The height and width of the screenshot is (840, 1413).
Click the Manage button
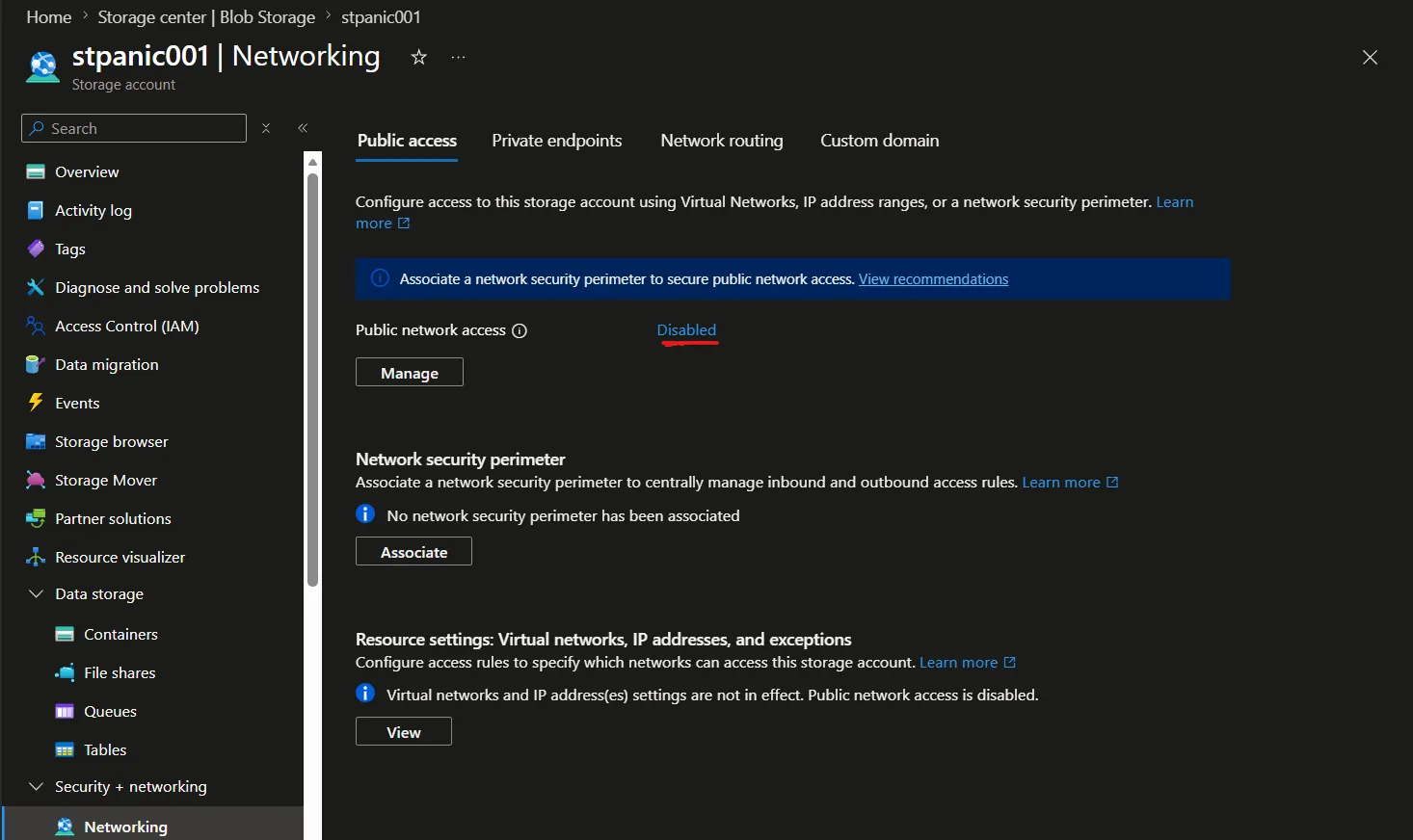click(x=410, y=373)
